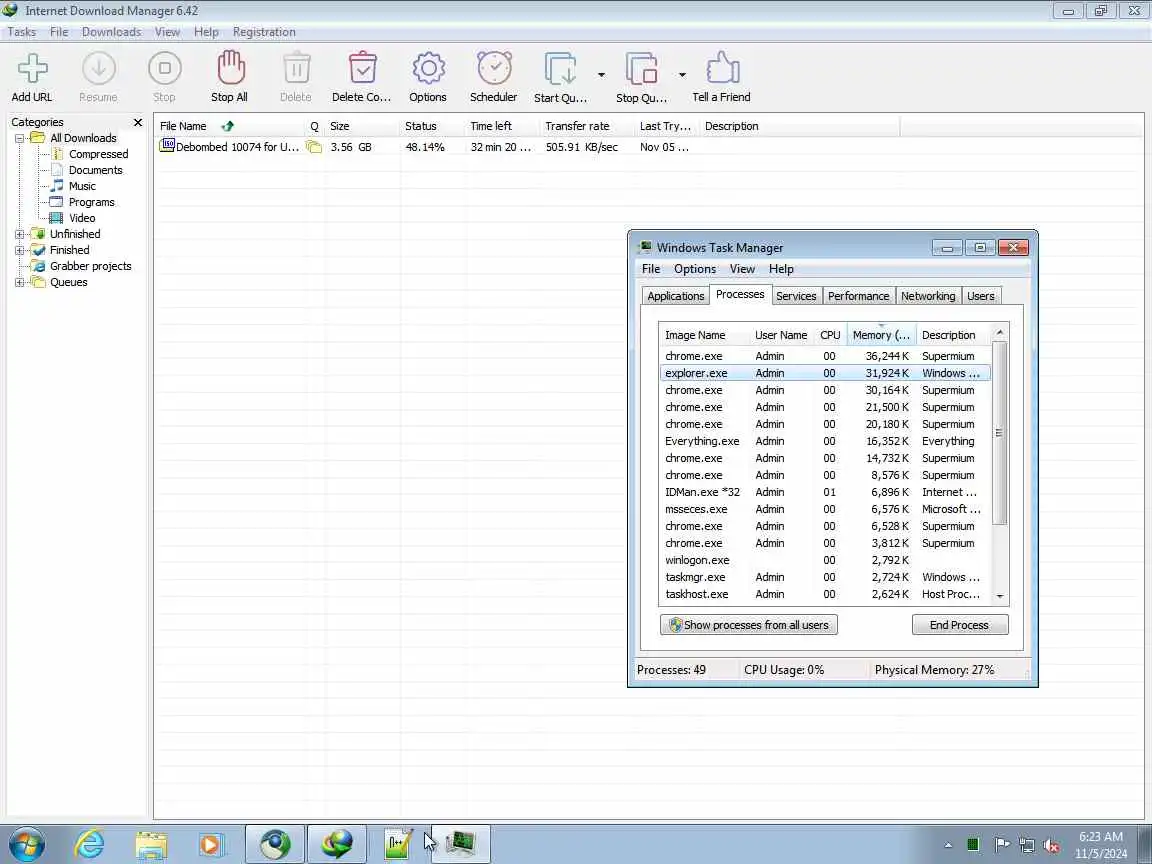The width and height of the screenshot is (1152, 864).
Task: Click the Task Manager taskbar icon
Action: coord(461,844)
